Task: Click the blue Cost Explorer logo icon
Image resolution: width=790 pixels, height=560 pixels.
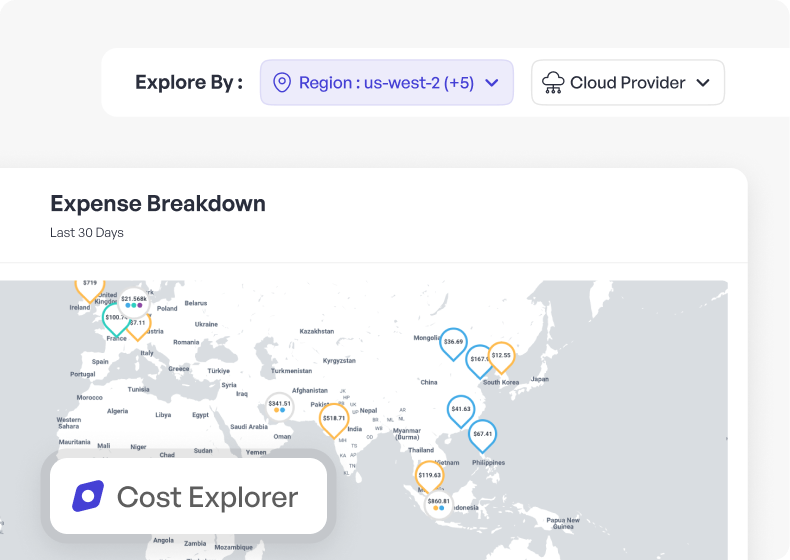Action: click(88, 497)
